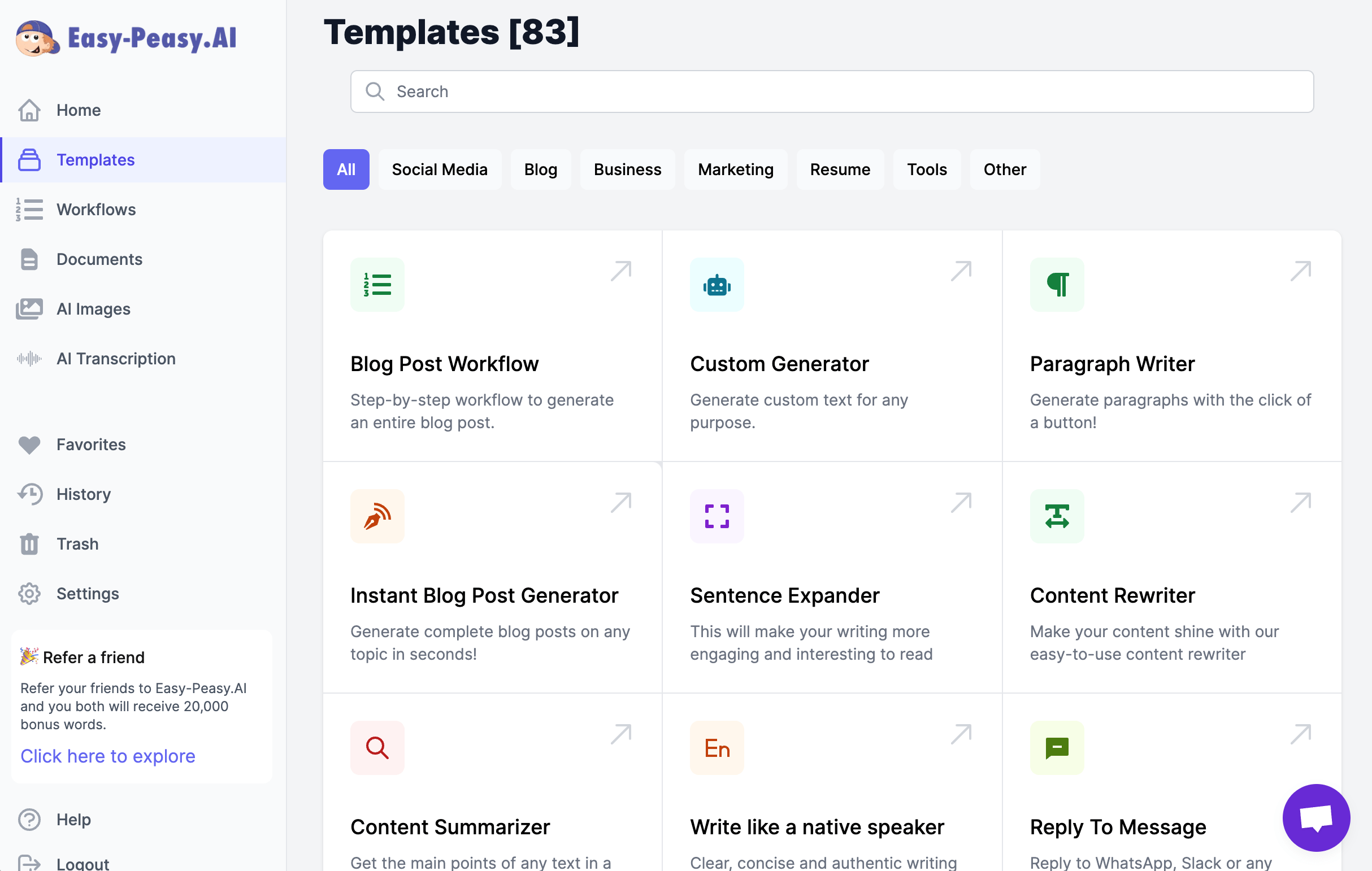Click the Instant Blog Post Generator pen icon
1372x871 pixels.
pyautogui.click(x=377, y=516)
